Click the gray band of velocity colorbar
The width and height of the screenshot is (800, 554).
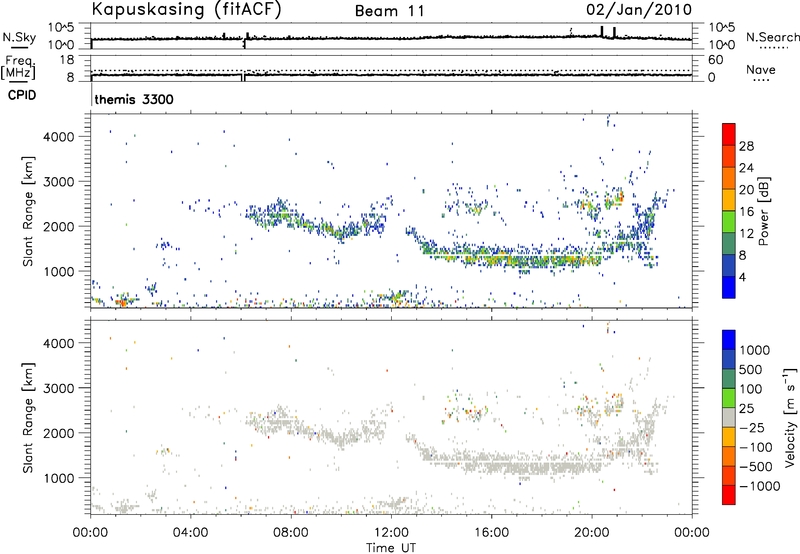pyautogui.click(x=729, y=418)
